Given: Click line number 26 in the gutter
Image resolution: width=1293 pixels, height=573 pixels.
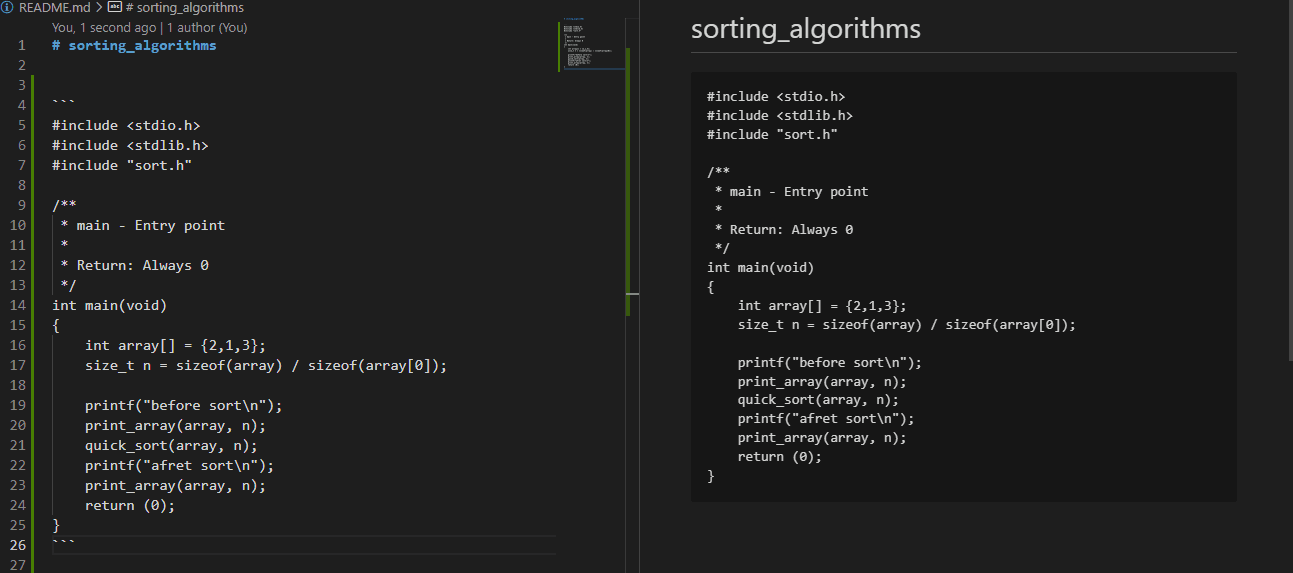Looking at the screenshot, I should point(17,545).
